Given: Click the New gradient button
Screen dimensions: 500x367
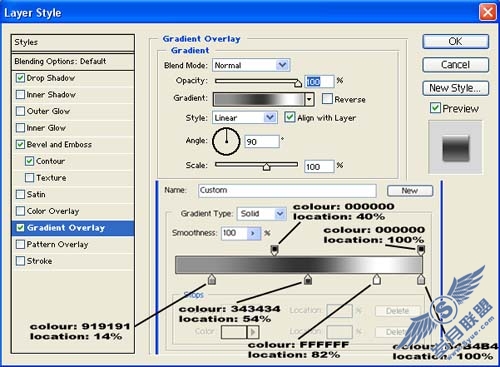Looking at the screenshot, I should coord(410,191).
